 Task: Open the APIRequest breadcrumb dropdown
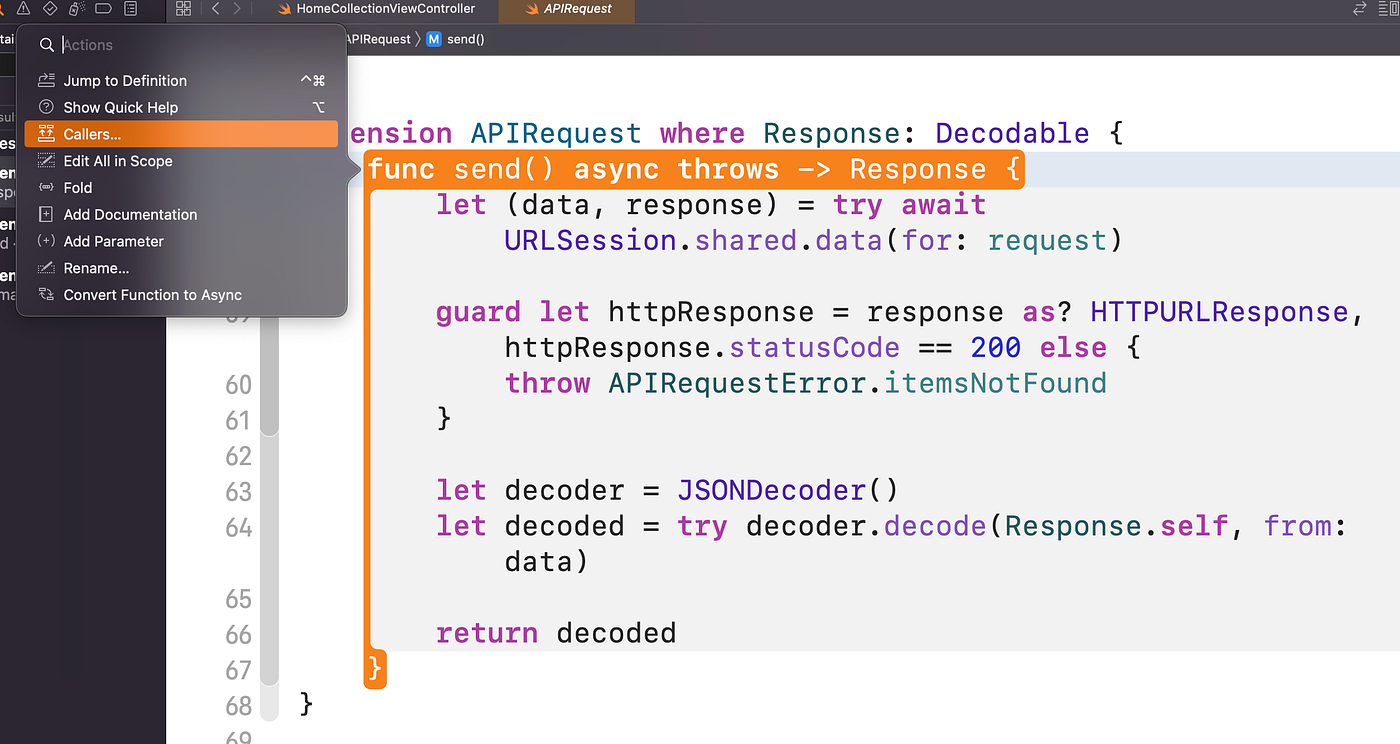(x=377, y=39)
